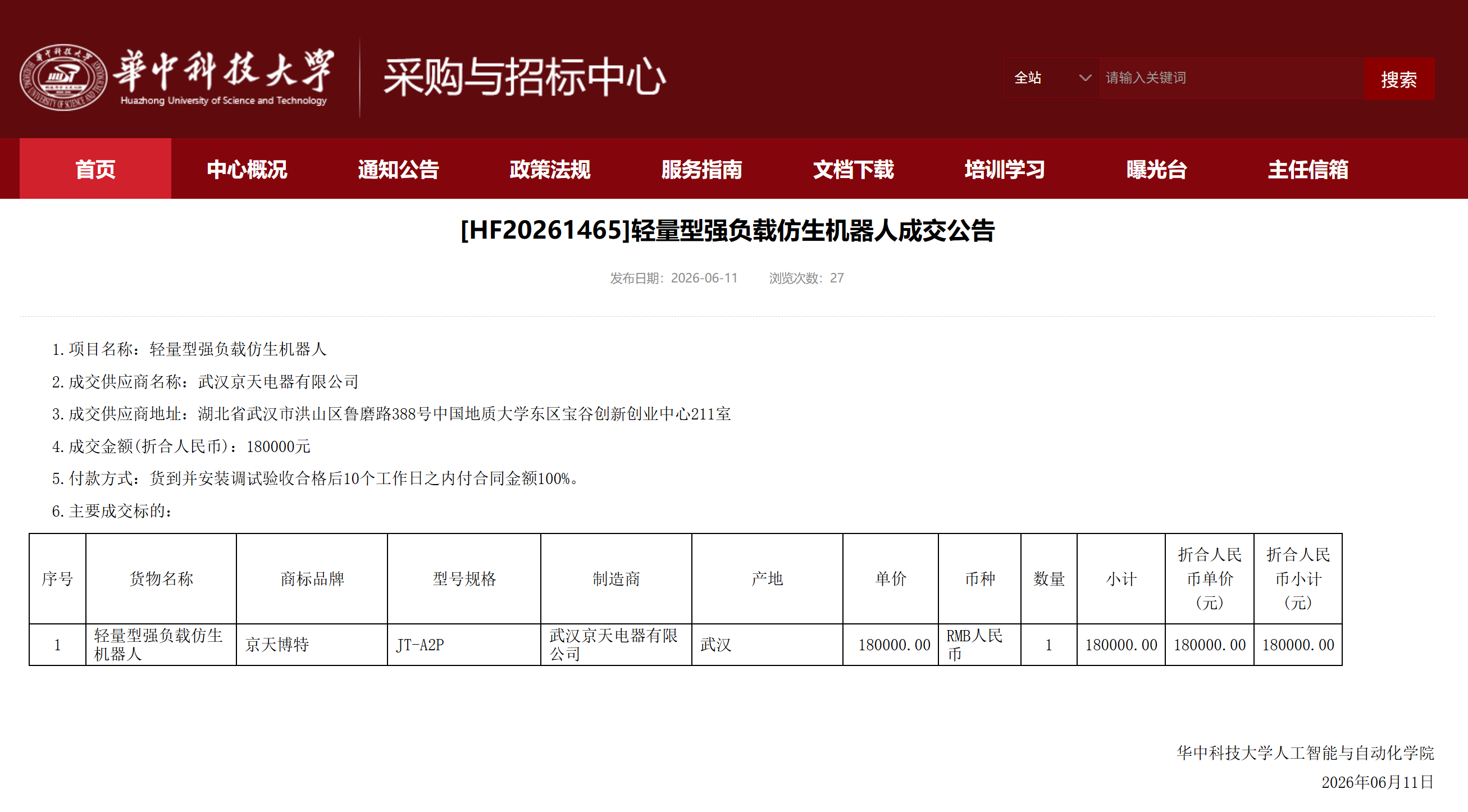Click the 華中科技大學 calligraphy name
The image size is (1468, 812).
(x=224, y=71)
